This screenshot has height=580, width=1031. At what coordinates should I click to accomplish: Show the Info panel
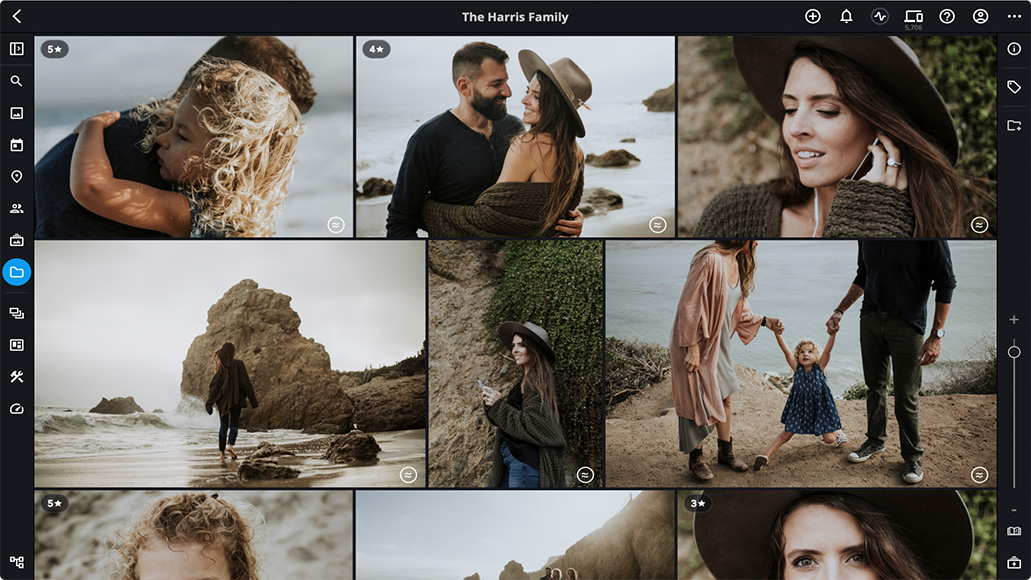[x=1014, y=49]
